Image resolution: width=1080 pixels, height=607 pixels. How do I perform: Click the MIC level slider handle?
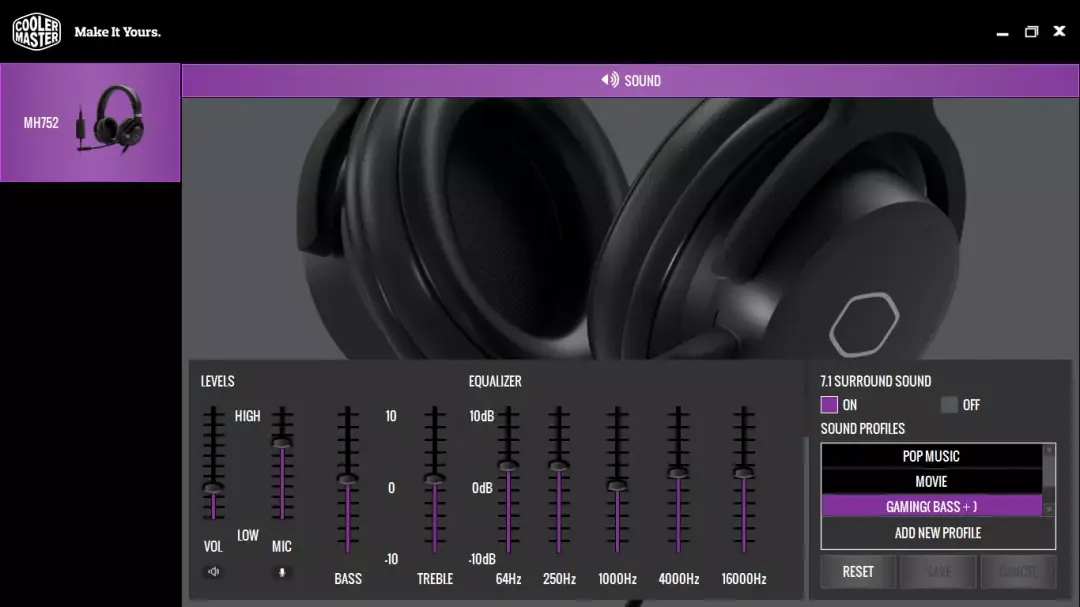point(282,442)
